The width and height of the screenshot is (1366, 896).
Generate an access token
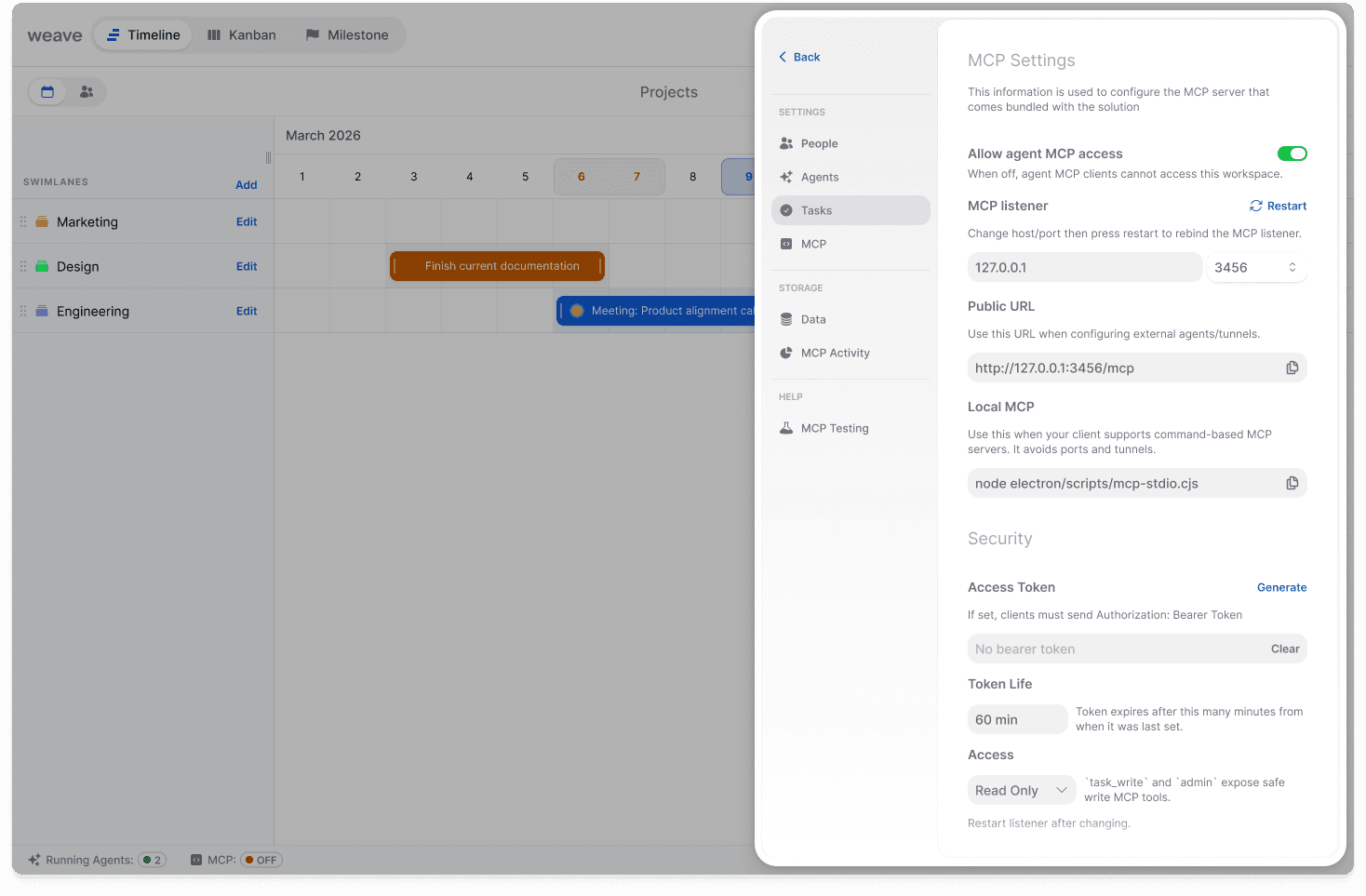[x=1281, y=587]
